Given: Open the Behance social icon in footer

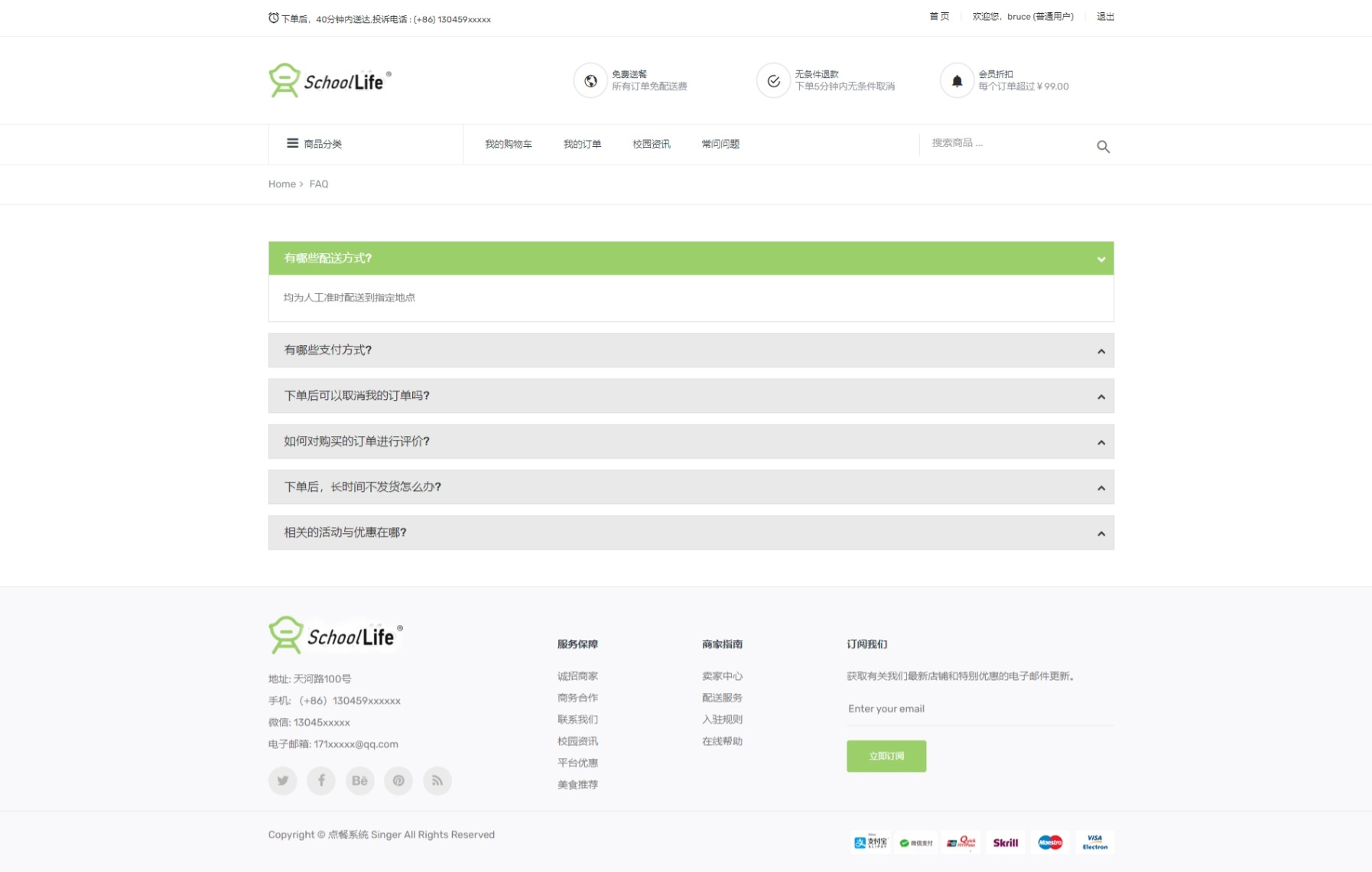Looking at the screenshot, I should pyautogui.click(x=359, y=780).
